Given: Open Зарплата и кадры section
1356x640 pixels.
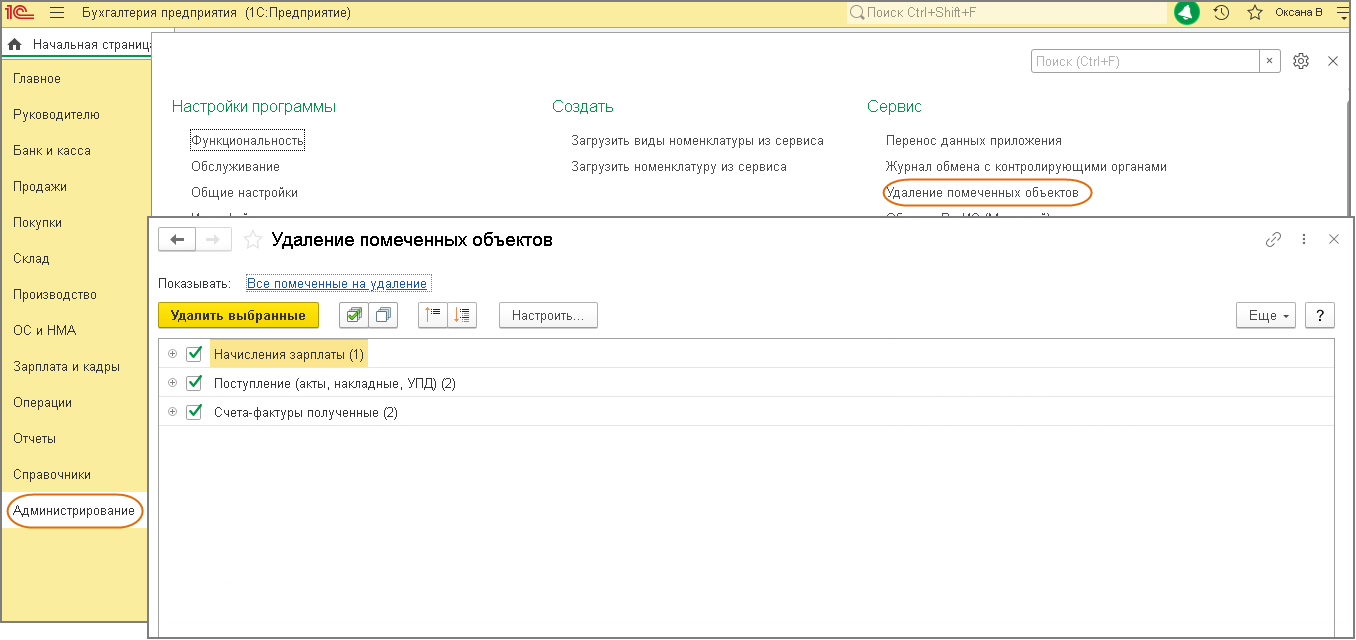Looking at the screenshot, I should tap(66, 367).
